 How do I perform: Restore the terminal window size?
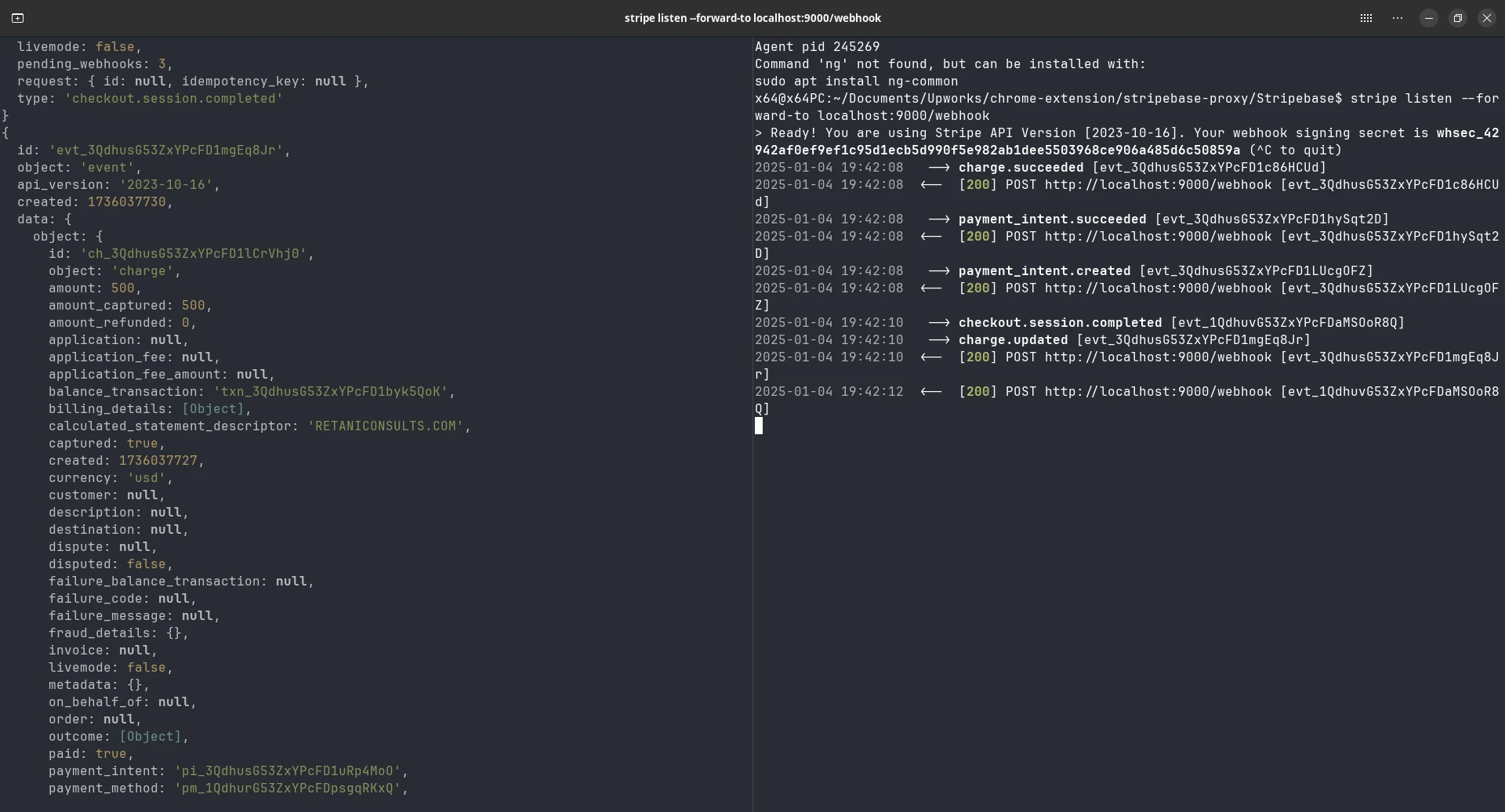pyautogui.click(x=1458, y=17)
